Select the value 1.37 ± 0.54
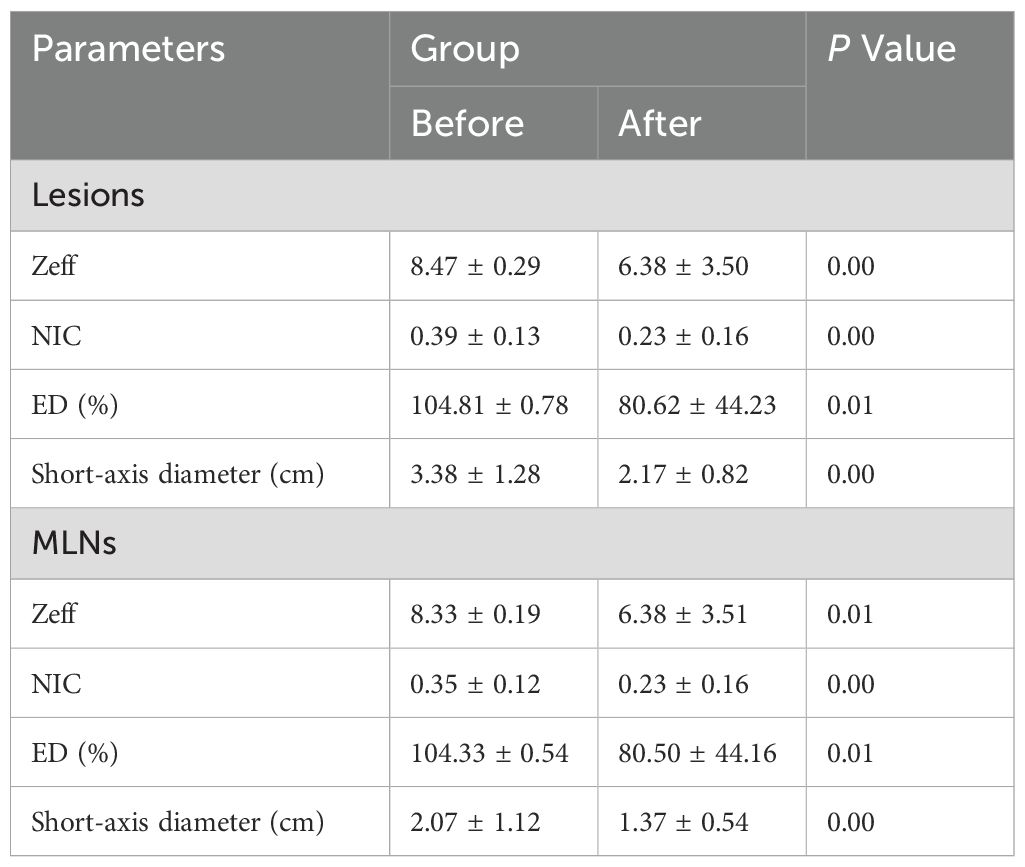Image resolution: width=1025 pixels, height=867 pixels. coord(683,822)
